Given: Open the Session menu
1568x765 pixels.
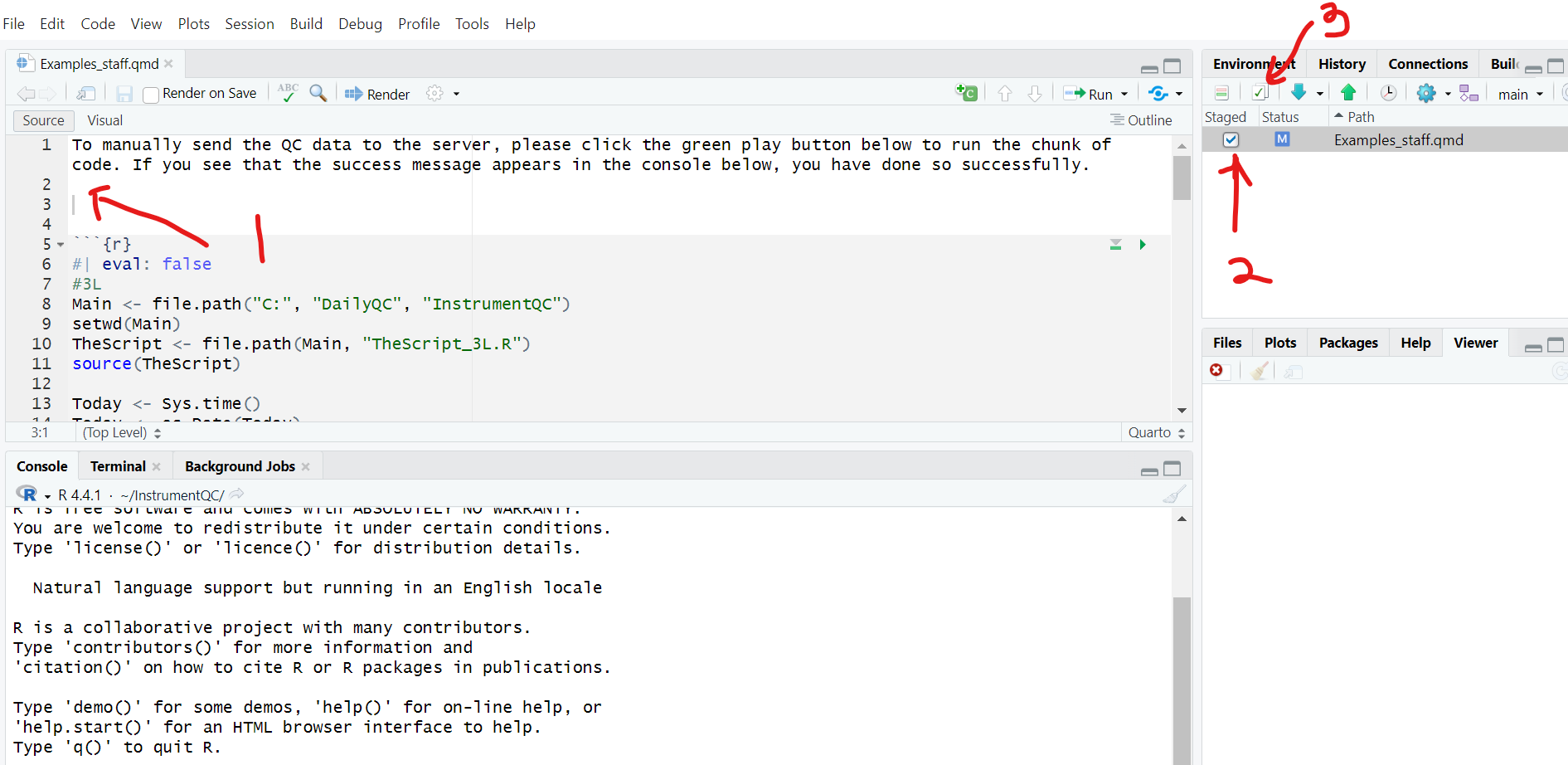Looking at the screenshot, I should pos(249,24).
